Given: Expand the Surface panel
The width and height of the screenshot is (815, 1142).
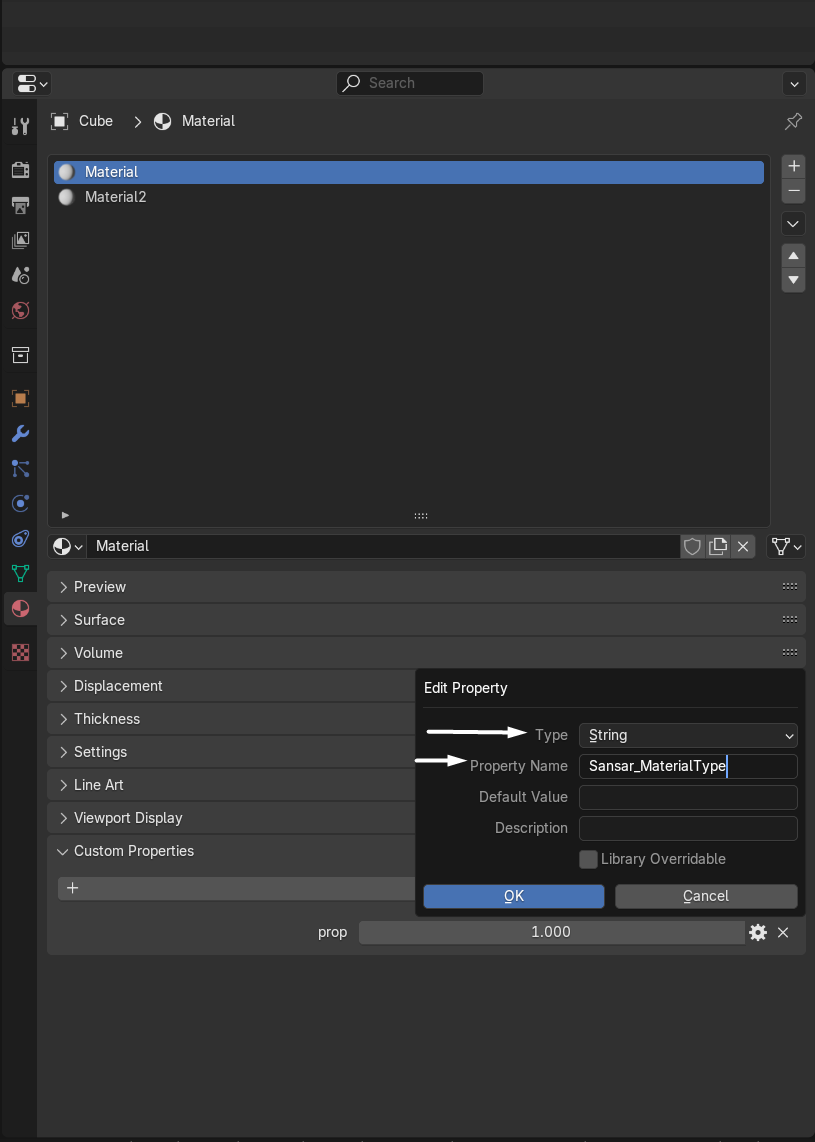Looking at the screenshot, I should coord(100,620).
